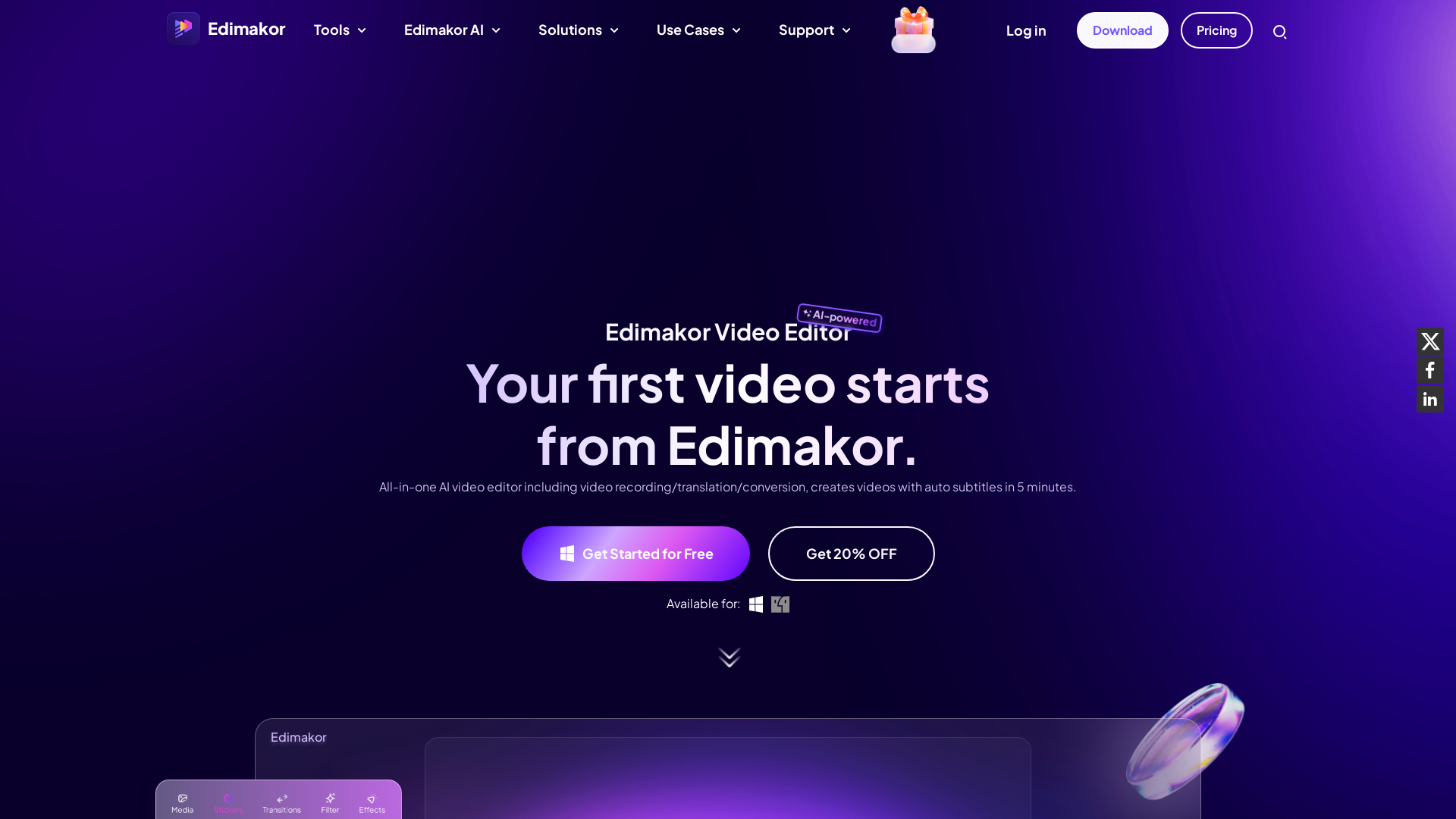The width and height of the screenshot is (1456, 819).
Task: Click the LinkedIn share icon
Action: [1430, 399]
